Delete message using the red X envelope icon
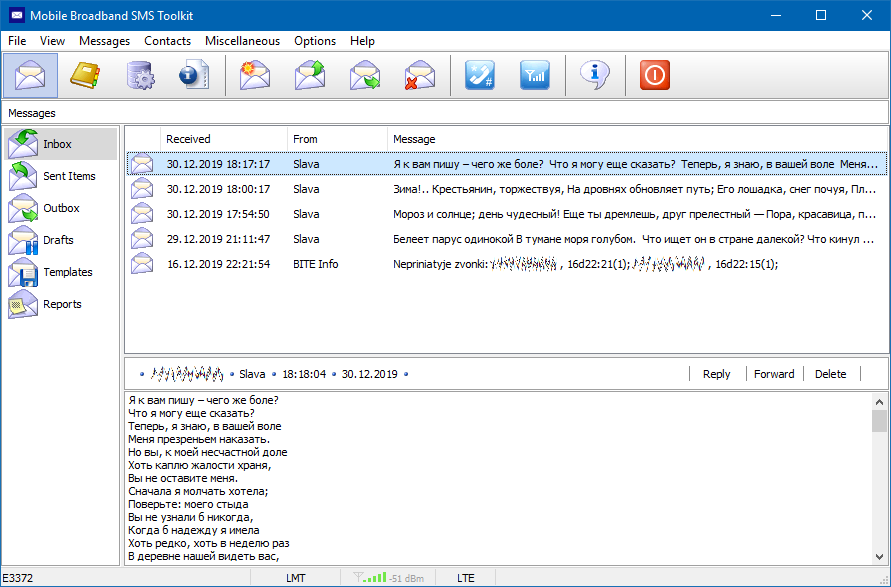Image resolution: width=891 pixels, height=587 pixels. pos(419,74)
